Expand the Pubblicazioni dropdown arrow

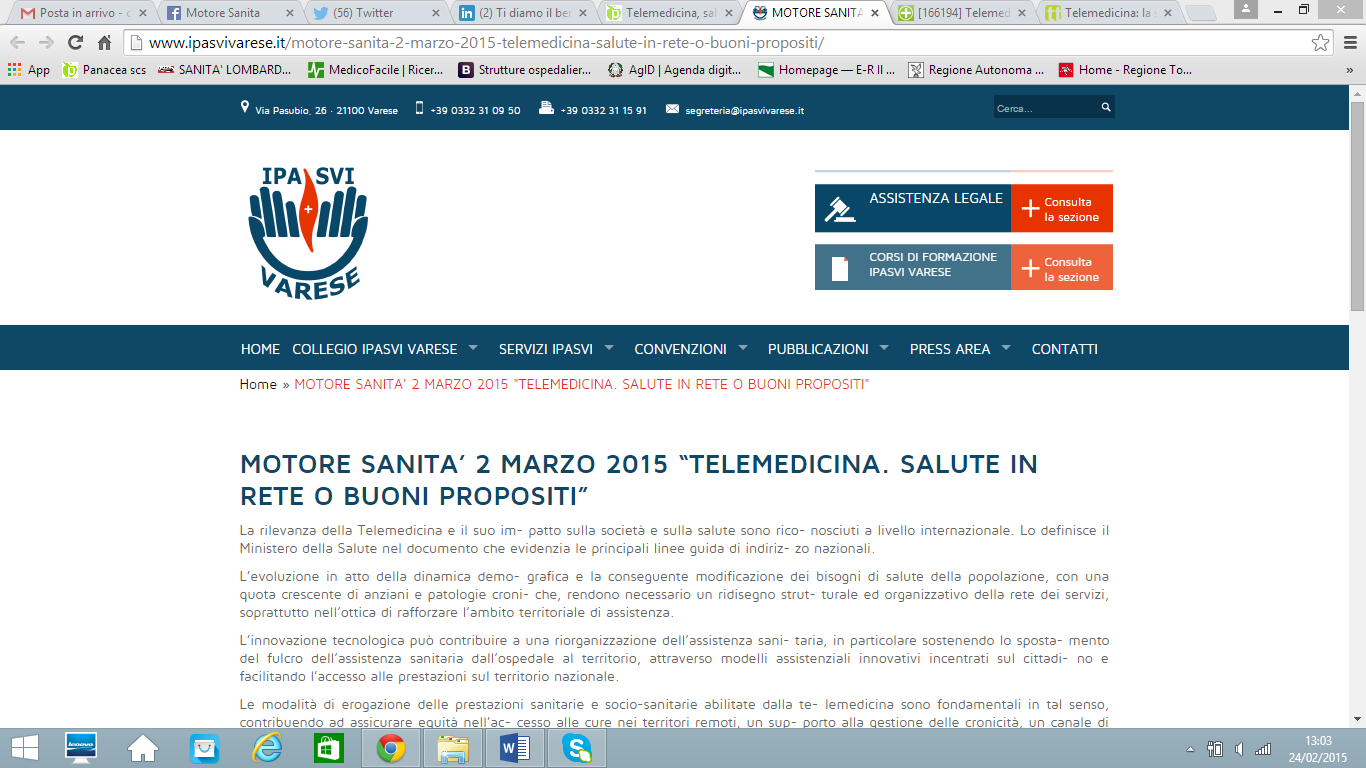pyautogui.click(x=884, y=348)
